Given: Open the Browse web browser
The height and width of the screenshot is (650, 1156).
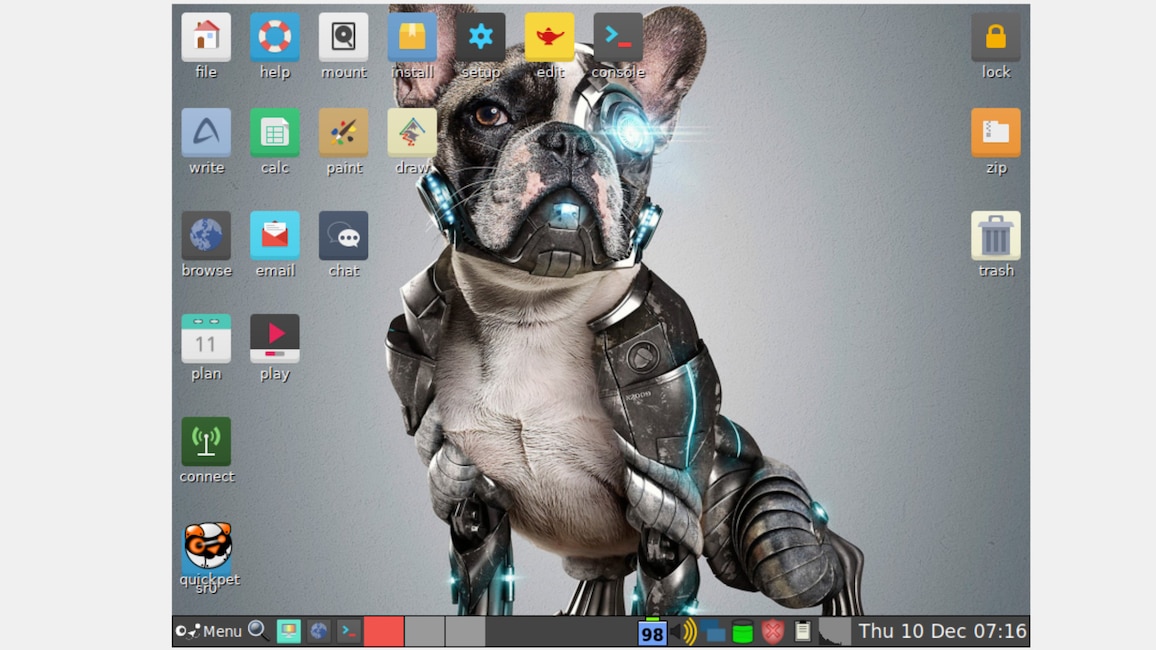Looking at the screenshot, I should tap(205, 238).
